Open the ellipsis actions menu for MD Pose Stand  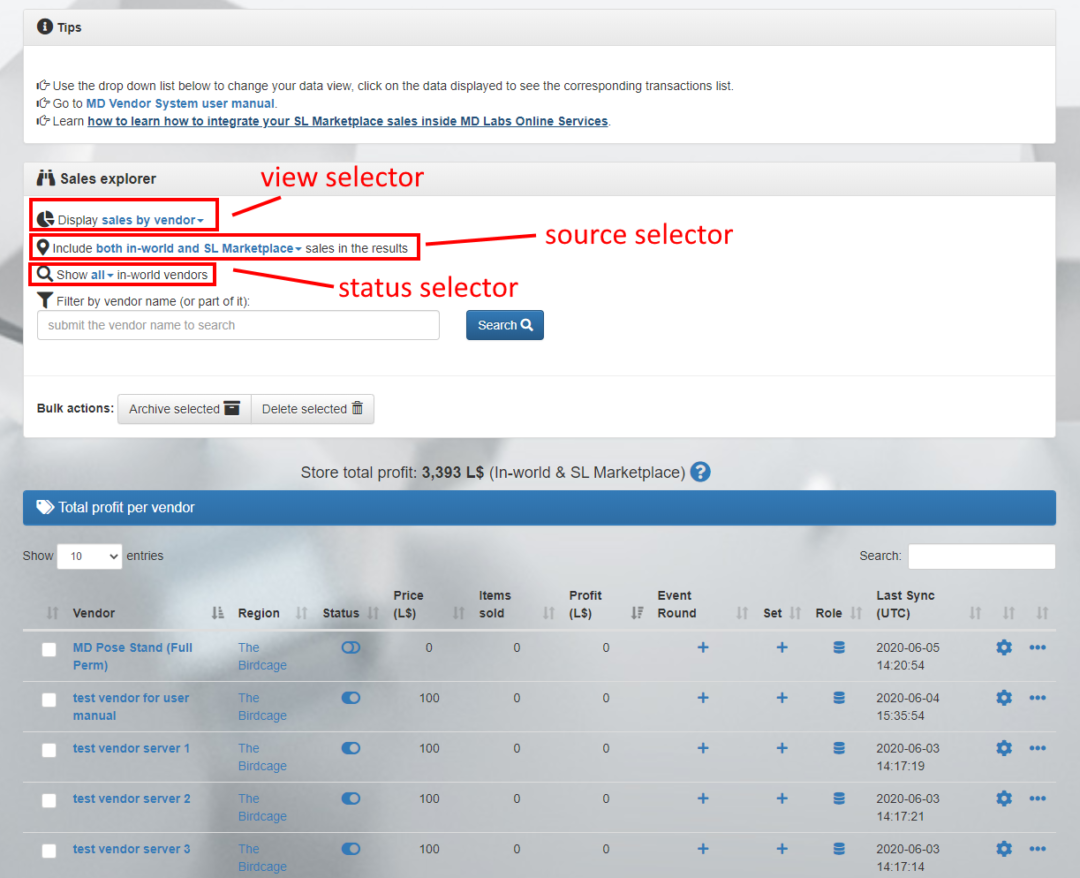coord(1037,648)
